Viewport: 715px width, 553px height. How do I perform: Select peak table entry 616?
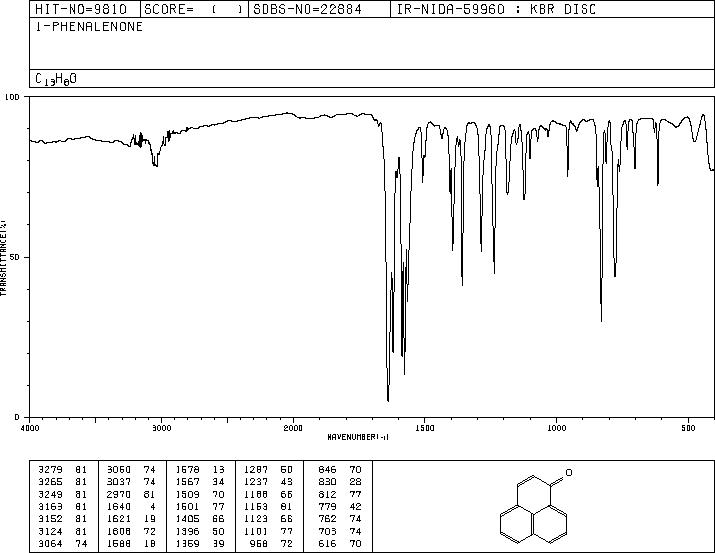(327, 543)
